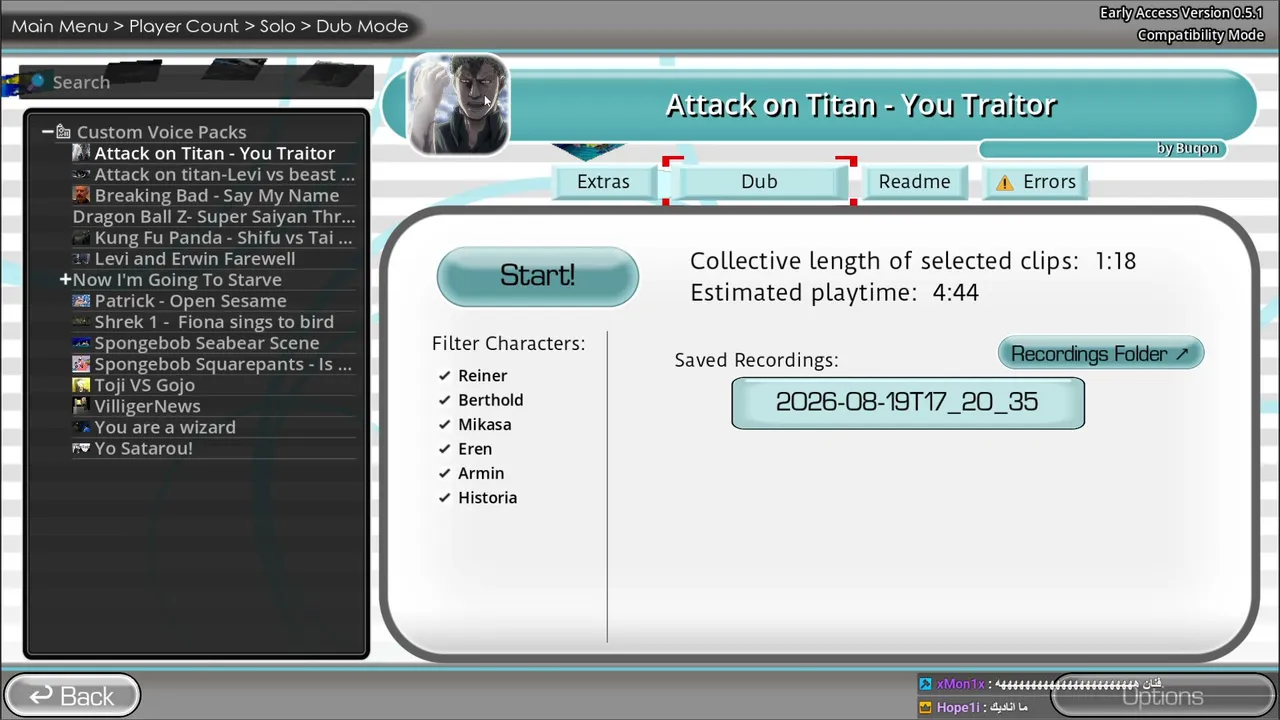The height and width of the screenshot is (720, 1280).
Task: Click the Spongebob Squarepants pack thumbnail icon
Action: [x=81, y=364]
